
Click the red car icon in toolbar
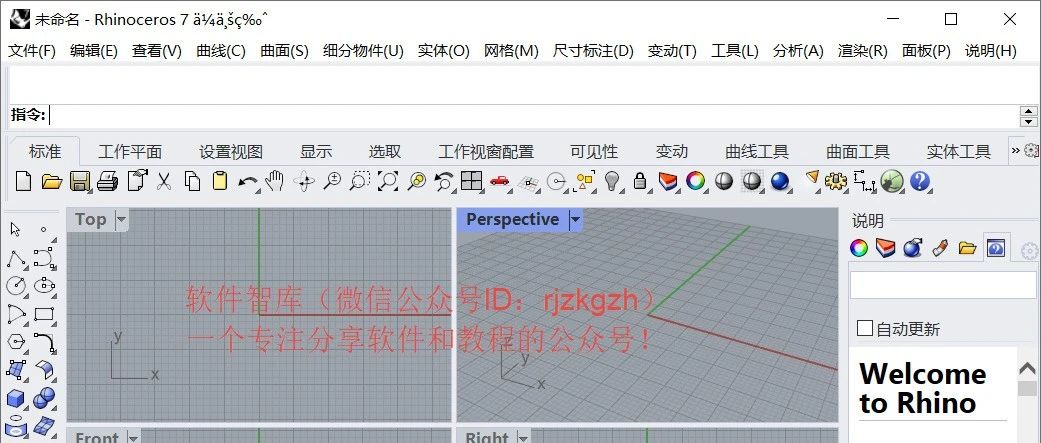tap(499, 181)
